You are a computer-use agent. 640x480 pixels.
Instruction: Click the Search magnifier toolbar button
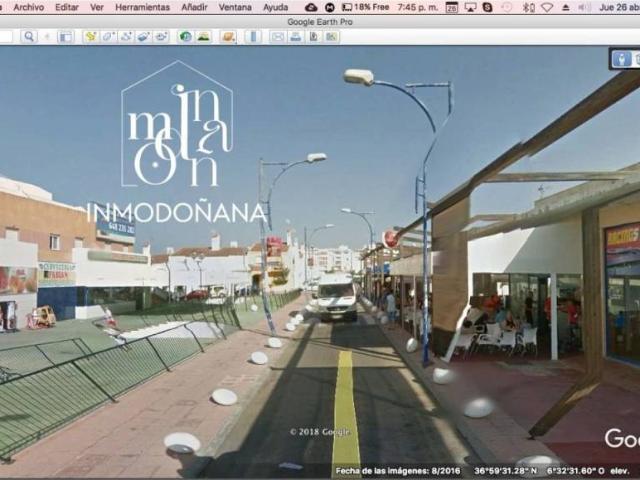click(x=29, y=37)
